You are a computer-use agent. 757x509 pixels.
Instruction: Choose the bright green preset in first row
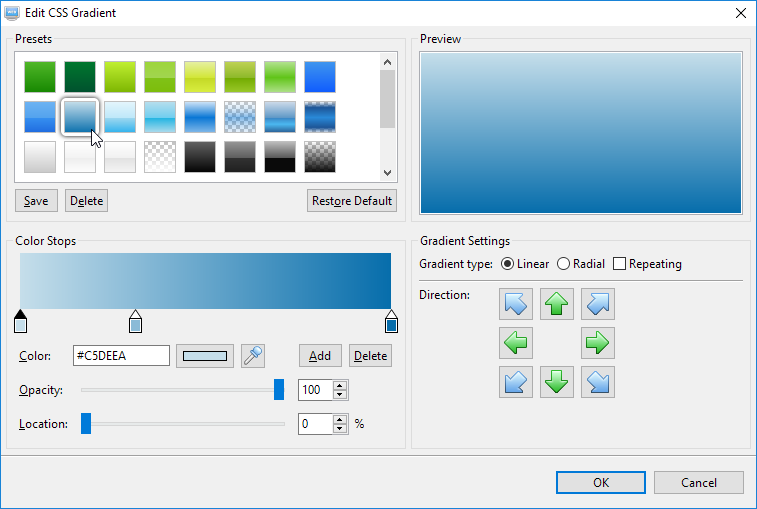point(40,77)
